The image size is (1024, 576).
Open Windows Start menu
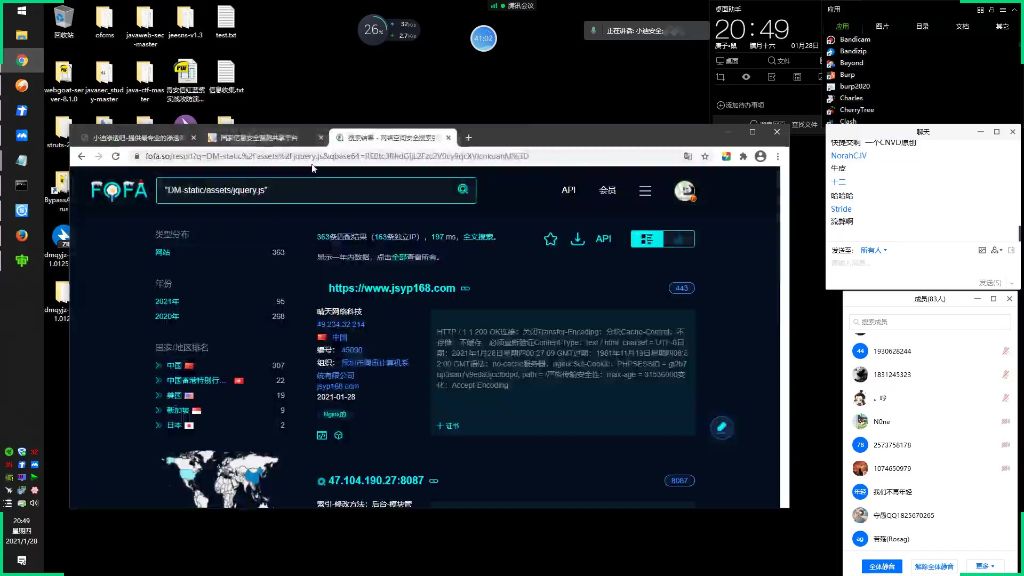22,10
